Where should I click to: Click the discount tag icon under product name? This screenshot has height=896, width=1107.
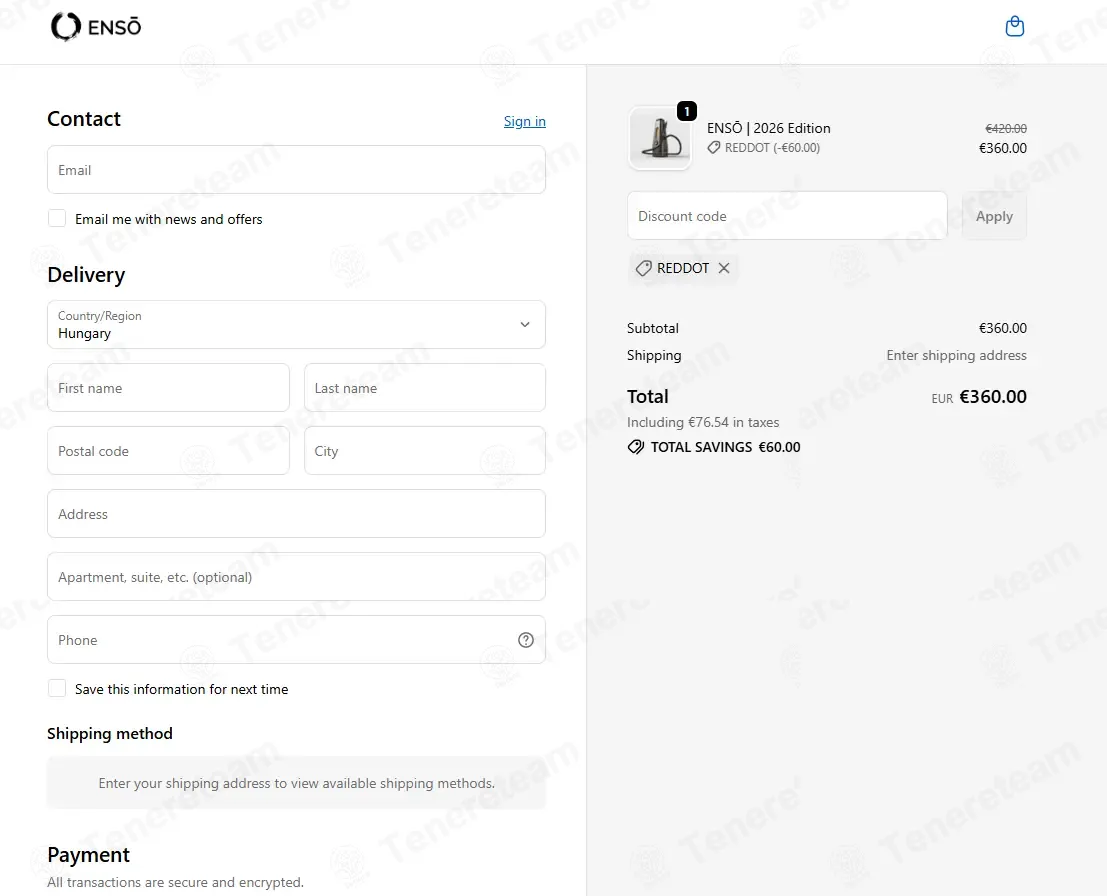click(x=714, y=148)
